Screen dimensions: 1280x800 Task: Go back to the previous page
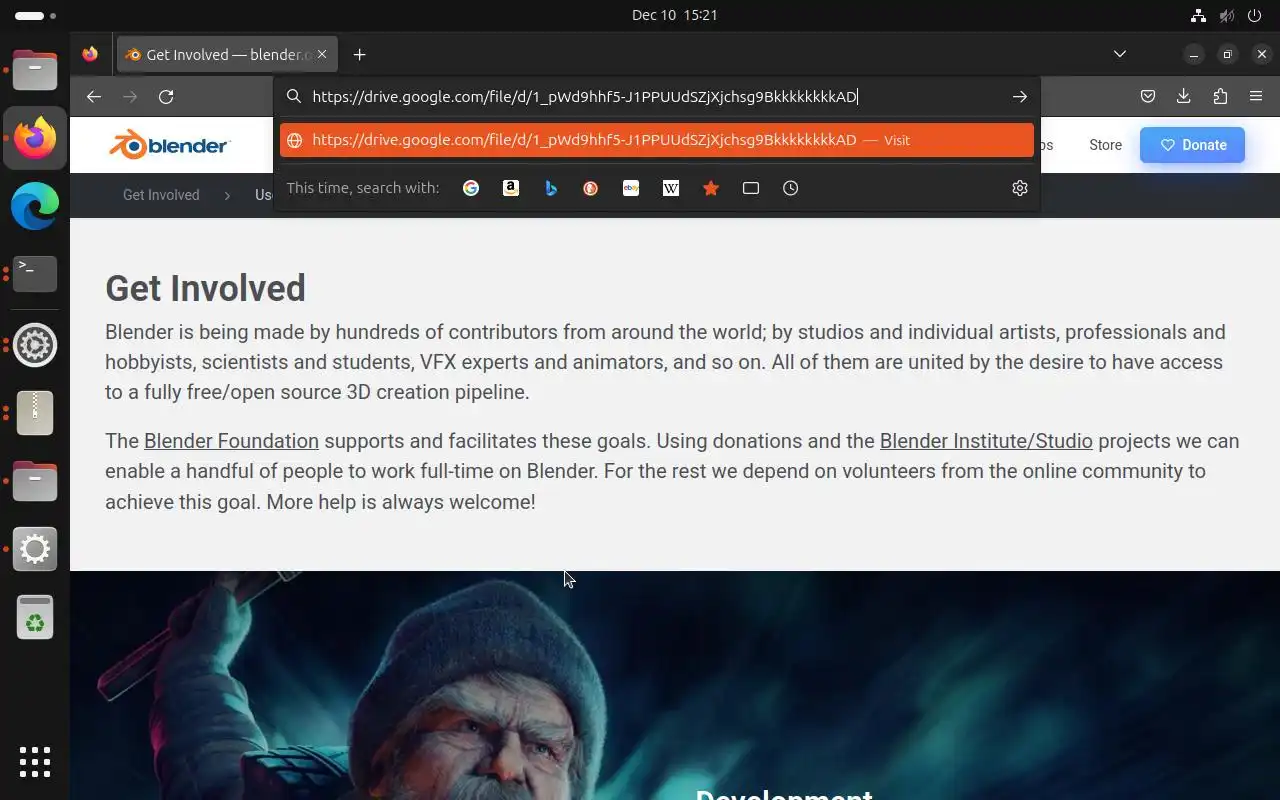[x=94, y=97]
